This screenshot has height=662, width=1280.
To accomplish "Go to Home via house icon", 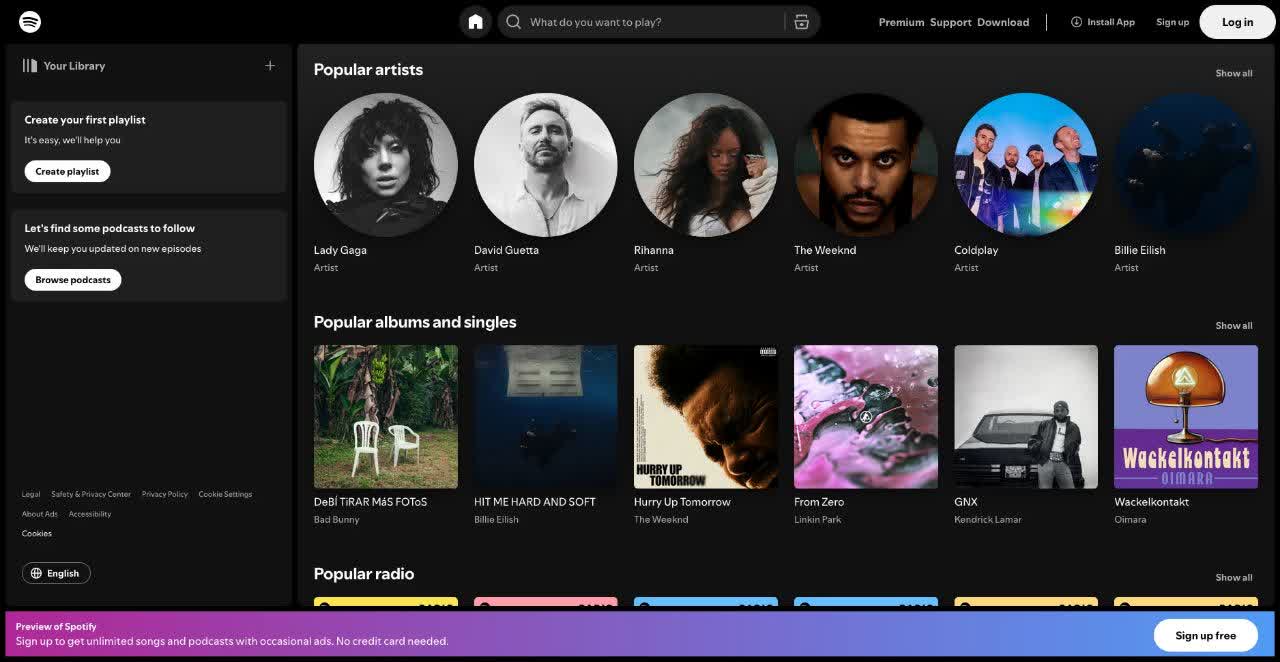I will pyautogui.click(x=476, y=22).
